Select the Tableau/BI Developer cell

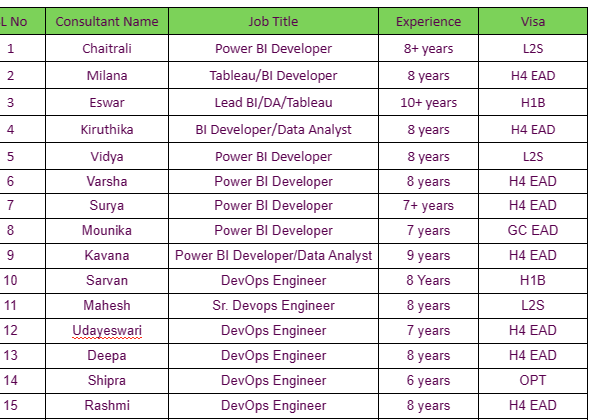click(x=273, y=76)
